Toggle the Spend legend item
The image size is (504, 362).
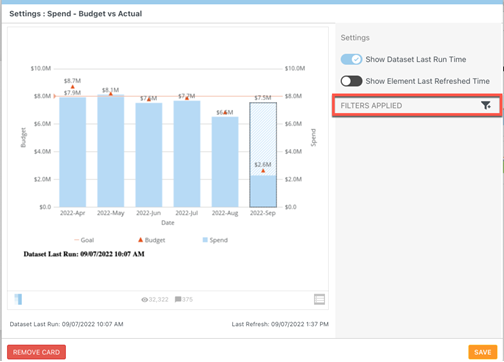pos(215,240)
